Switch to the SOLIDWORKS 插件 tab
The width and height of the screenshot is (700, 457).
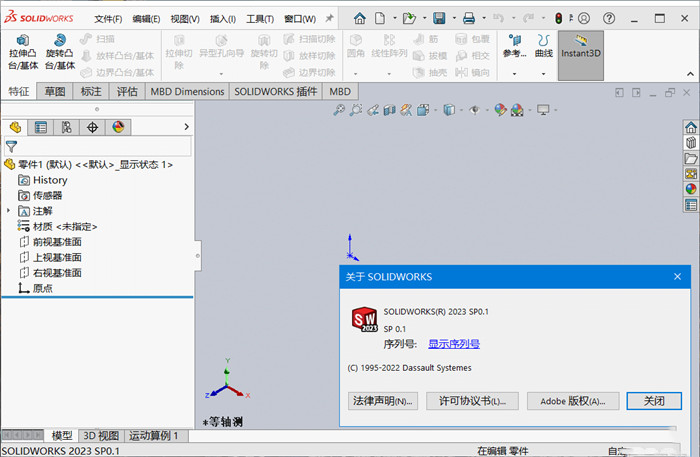tap(276, 91)
